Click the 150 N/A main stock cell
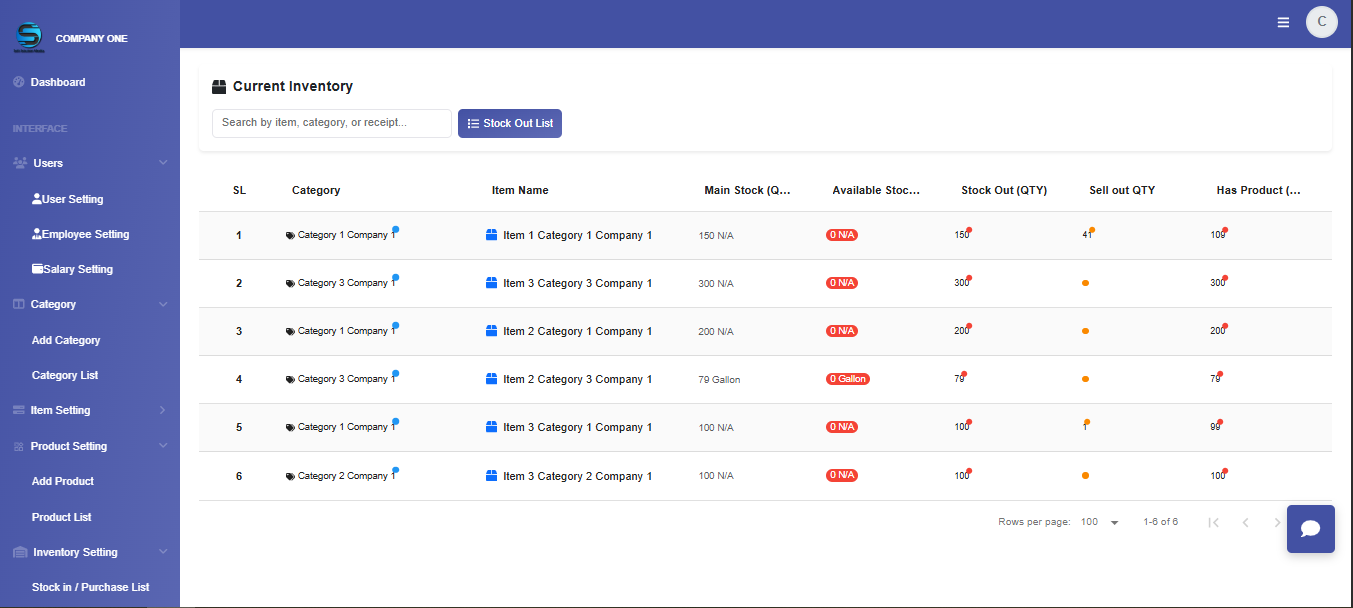Screen dimensions: 1353x608 (716, 236)
